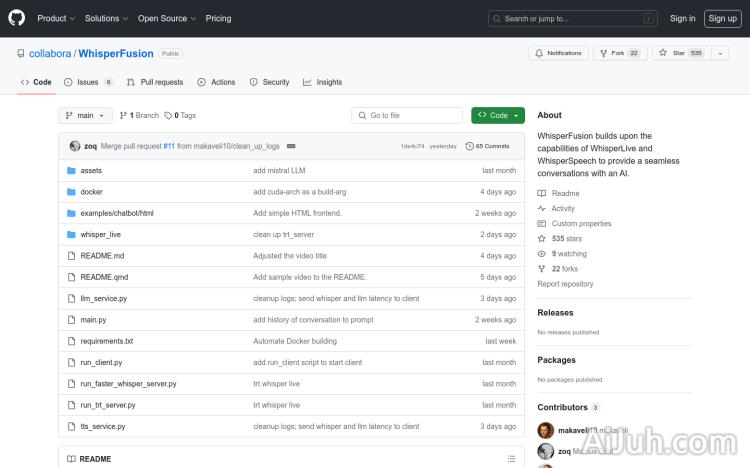Open the star lists dropdown arrow
This screenshot has width=750, height=468.
click(x=721, y=53)
